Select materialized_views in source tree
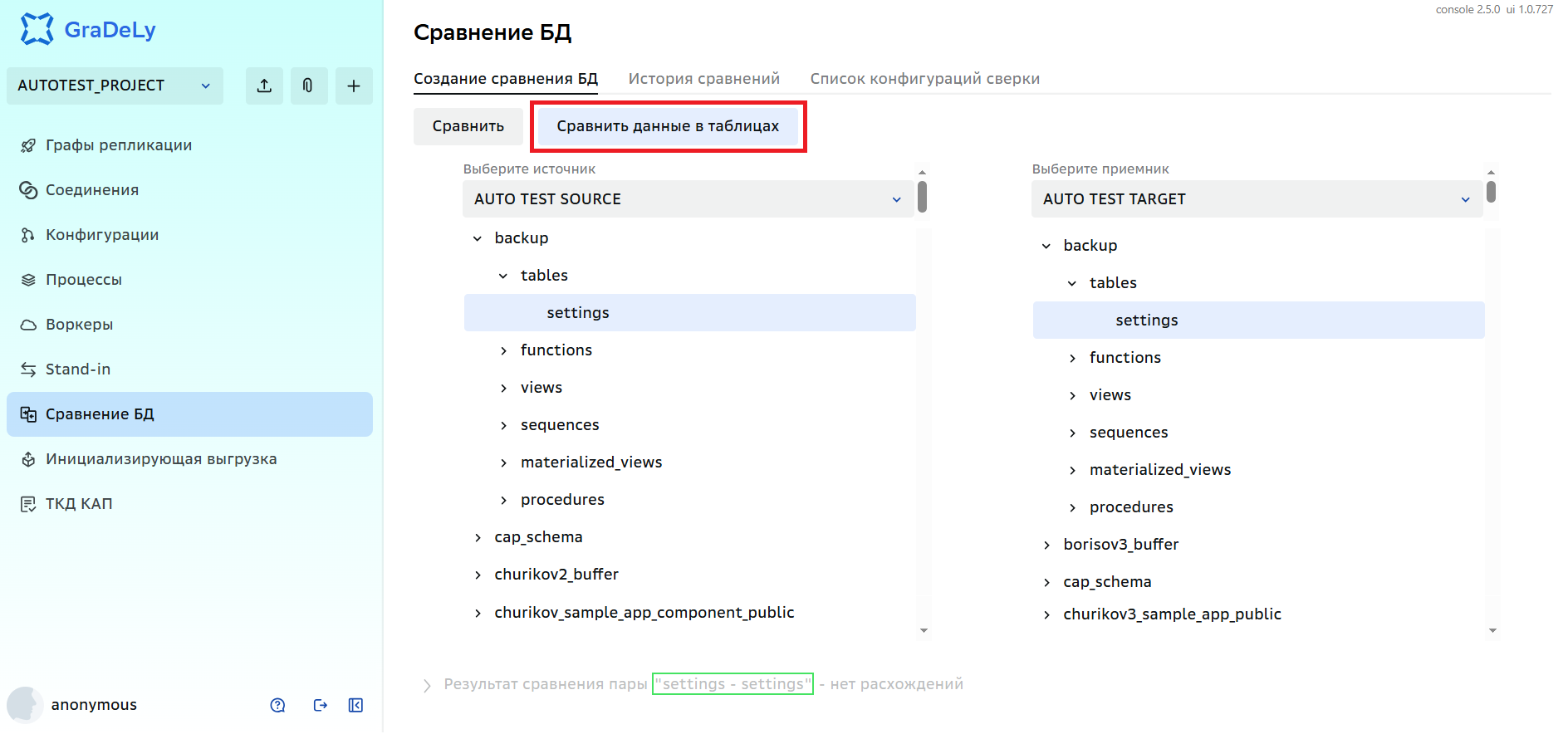Screen dimensions: 1568x734 (591, 462)
